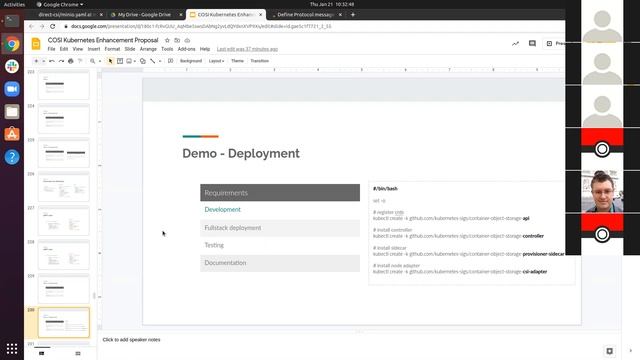Open the activity dashboard trend icon

pyautogui.click(x=516, y=43)
